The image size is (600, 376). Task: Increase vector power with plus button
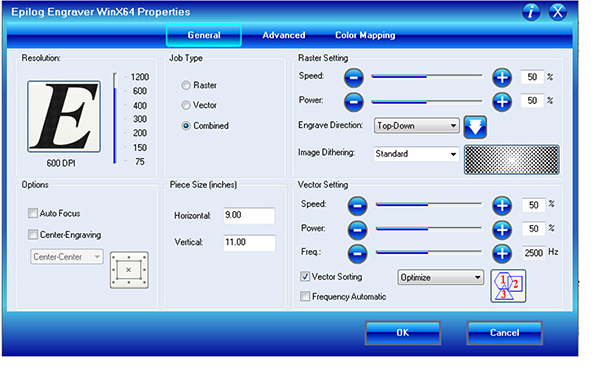point(502,230)
